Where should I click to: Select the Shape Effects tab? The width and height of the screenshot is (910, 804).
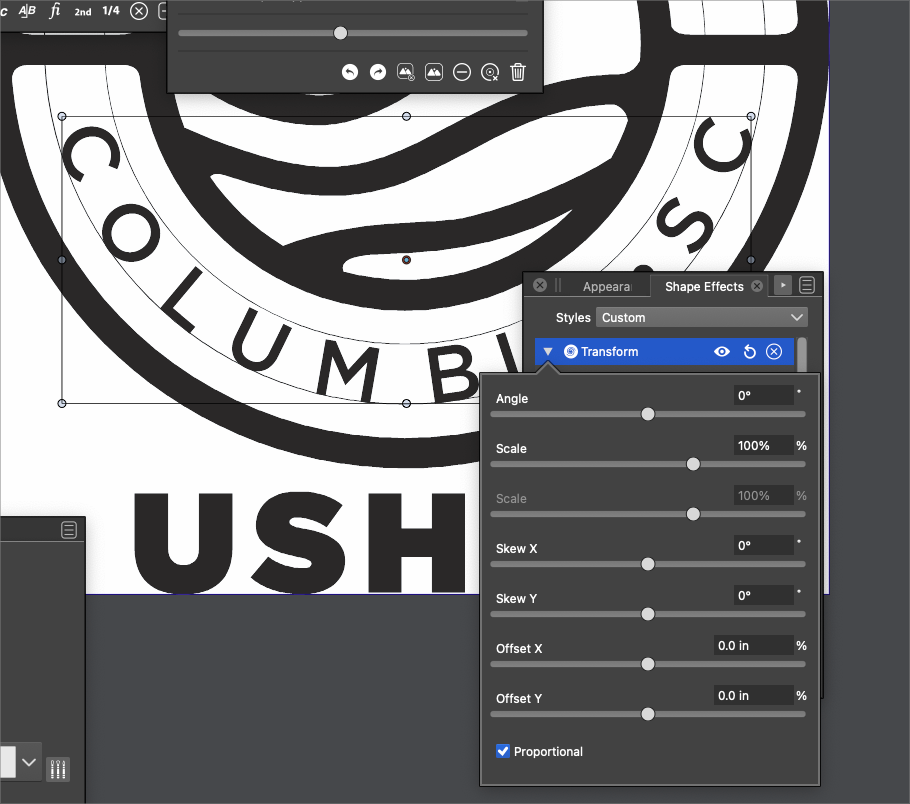tap(704, 286)
